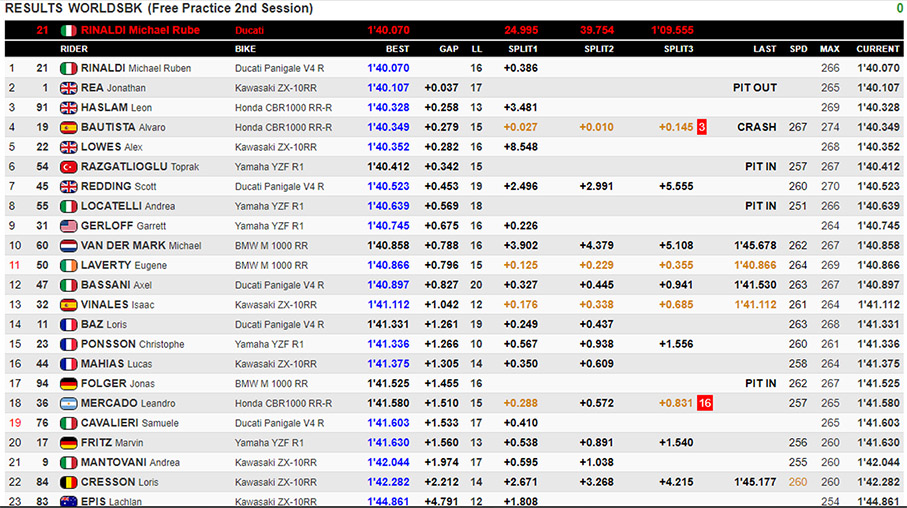The image size is (907, 508).
Task: Click the Argentine flag next to MERCADO Leandro
Action: click(x=68, y=403)
